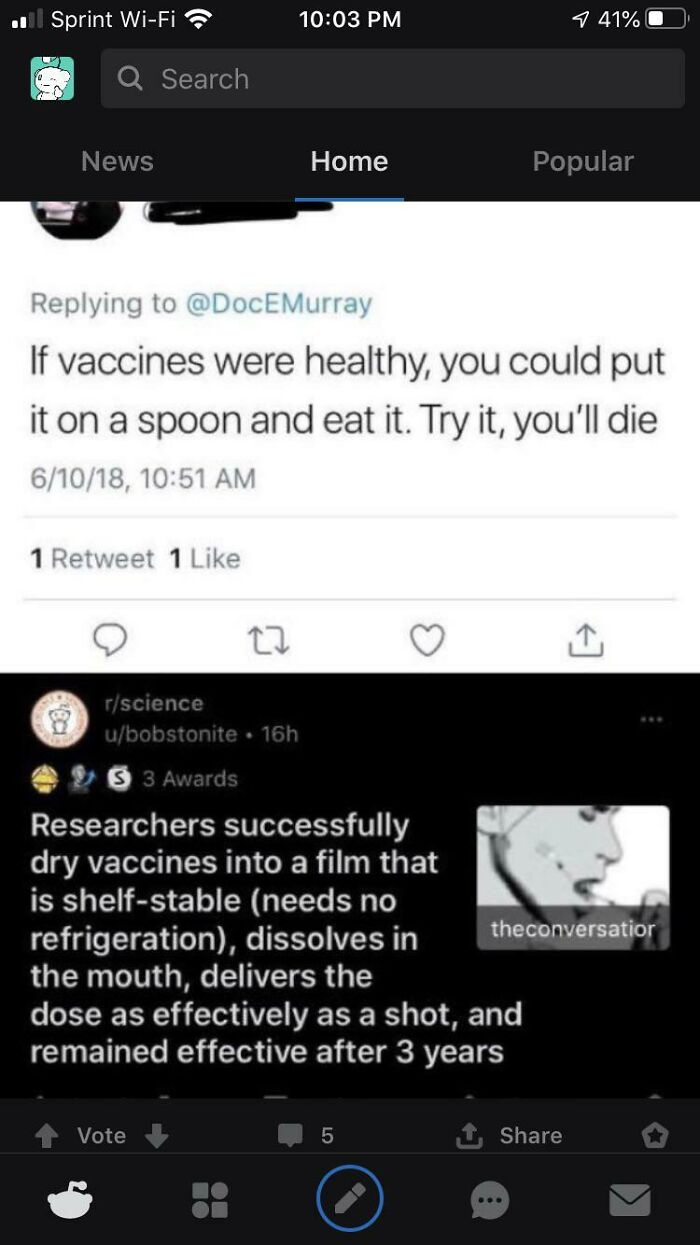
Task: Tap the communities grid icon in bottom bar
Action: click(x=211, y=1200)
